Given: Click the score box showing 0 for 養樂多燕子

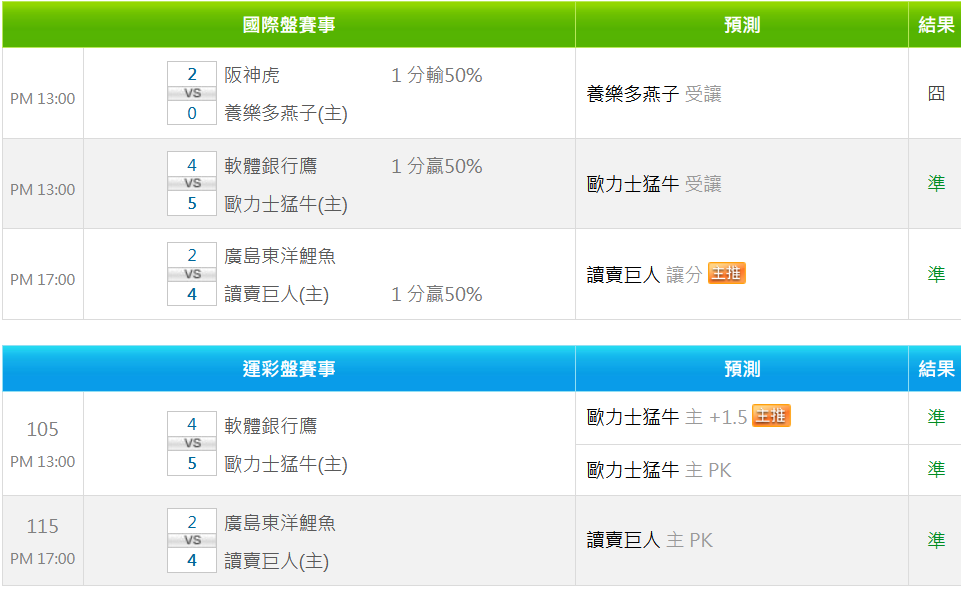Looking at the screenshot, I should [192, 113].
